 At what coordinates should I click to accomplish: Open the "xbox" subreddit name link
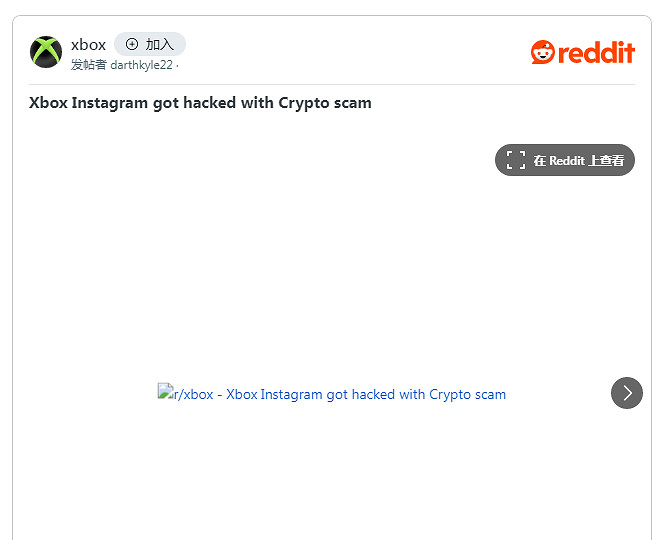tap(88, 44)
